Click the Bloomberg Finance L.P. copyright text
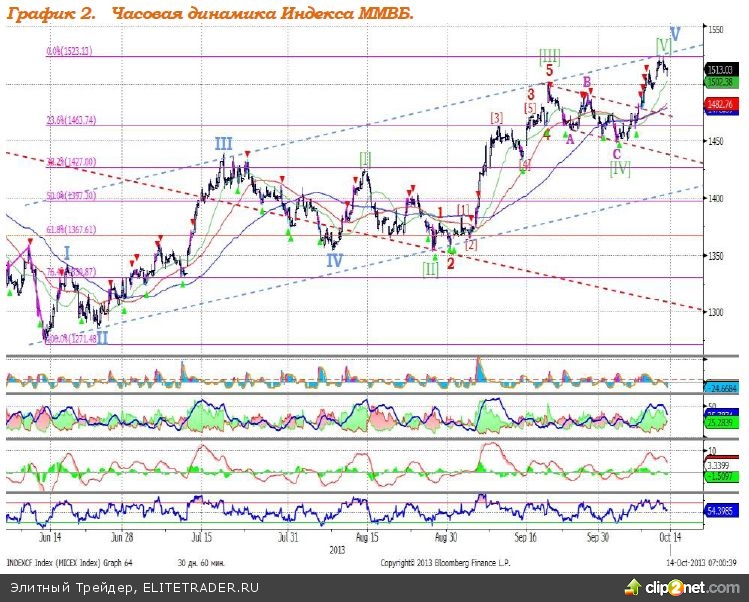 445,563
